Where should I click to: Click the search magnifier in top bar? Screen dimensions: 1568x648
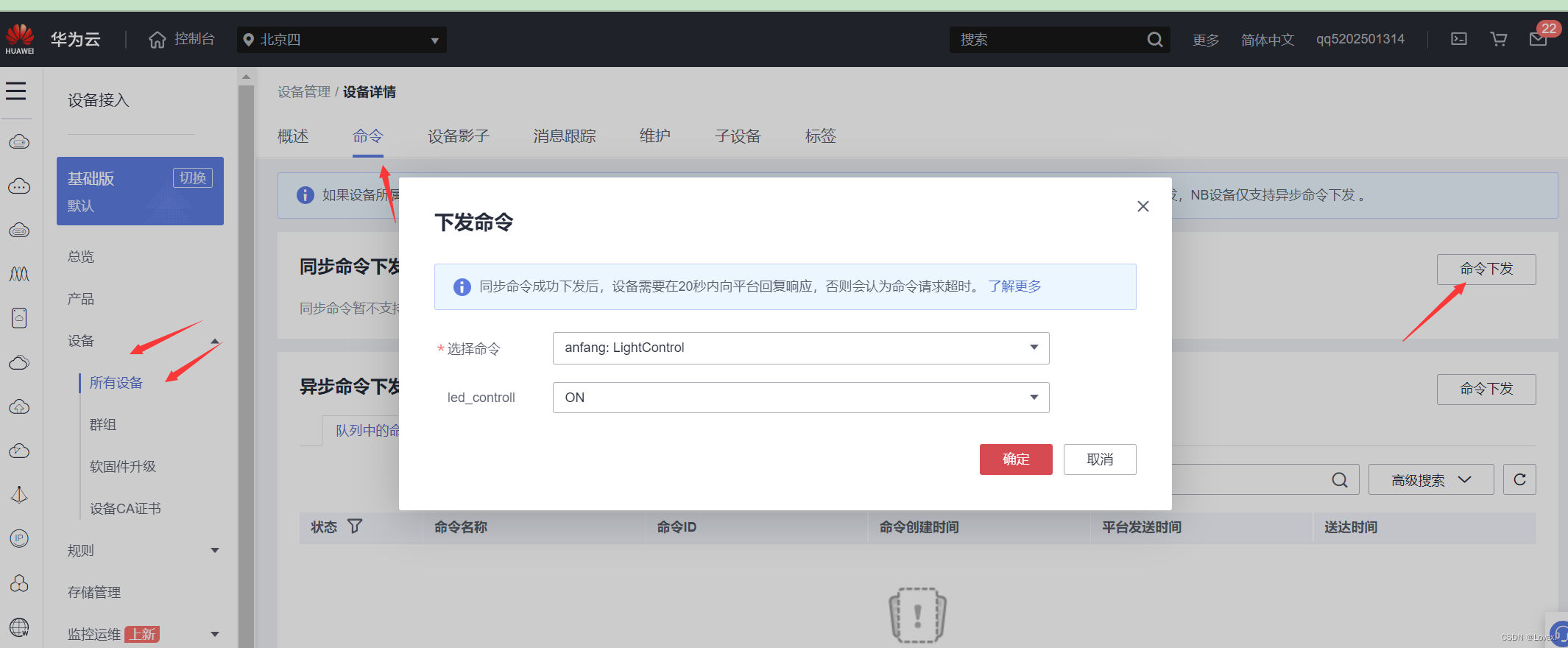(x=1155, y=39)
